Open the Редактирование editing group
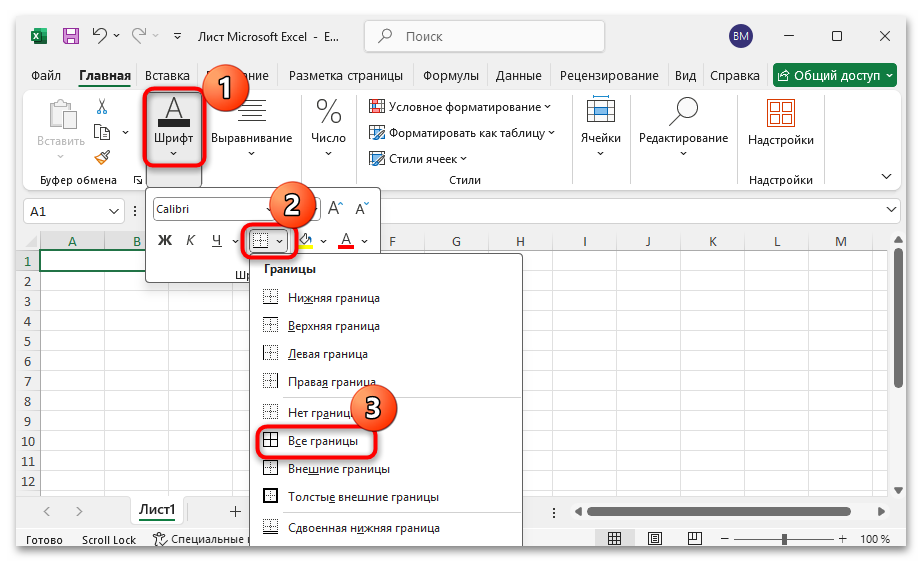Screen dimensions: 922x562 coord(683,128)
